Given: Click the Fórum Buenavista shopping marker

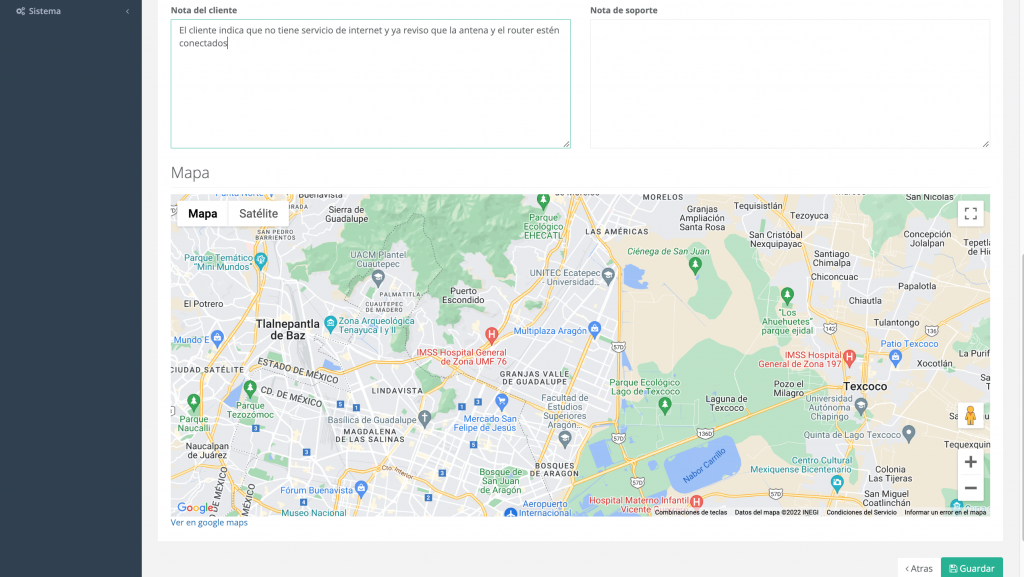Looking at the screenshot, I should point(361,488).
